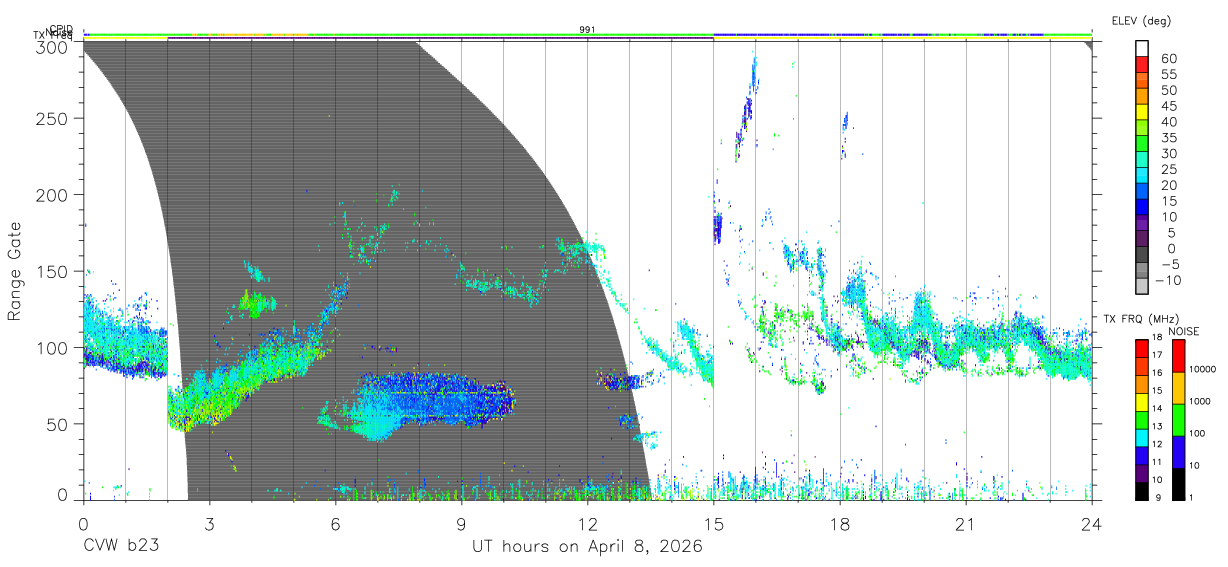This screenshot has height=567, width=1228.
Task: Pick the lightest gray bottom swatch of ELEV colorbar
Action: [x=1143, y=288]
